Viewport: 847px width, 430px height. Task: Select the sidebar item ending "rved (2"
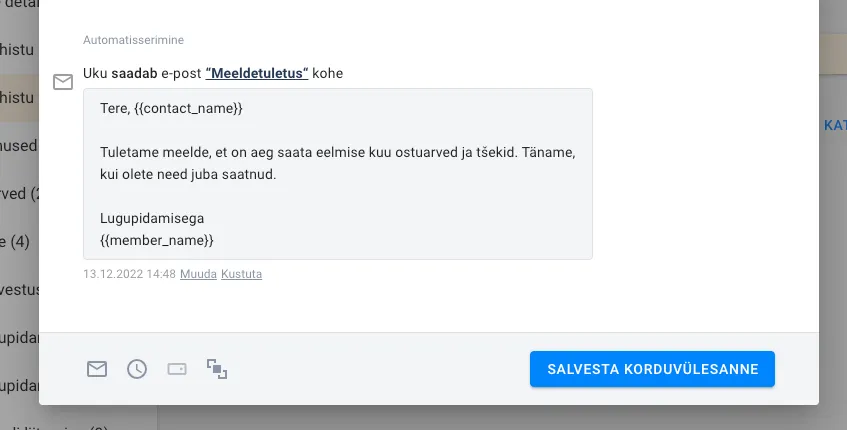(19, 193)
